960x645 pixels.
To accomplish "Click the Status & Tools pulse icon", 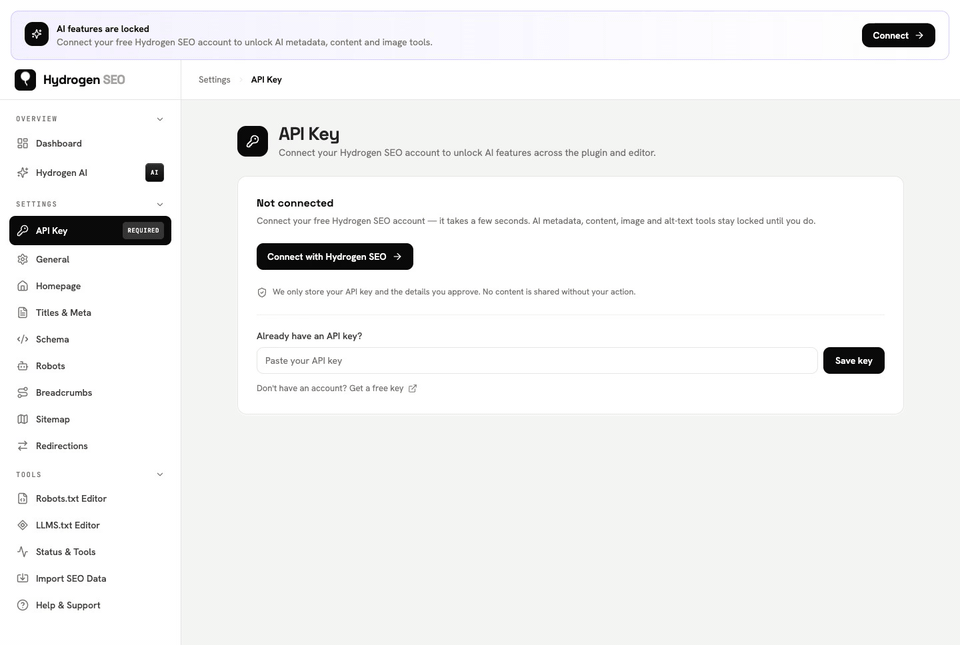I will 23,552.
